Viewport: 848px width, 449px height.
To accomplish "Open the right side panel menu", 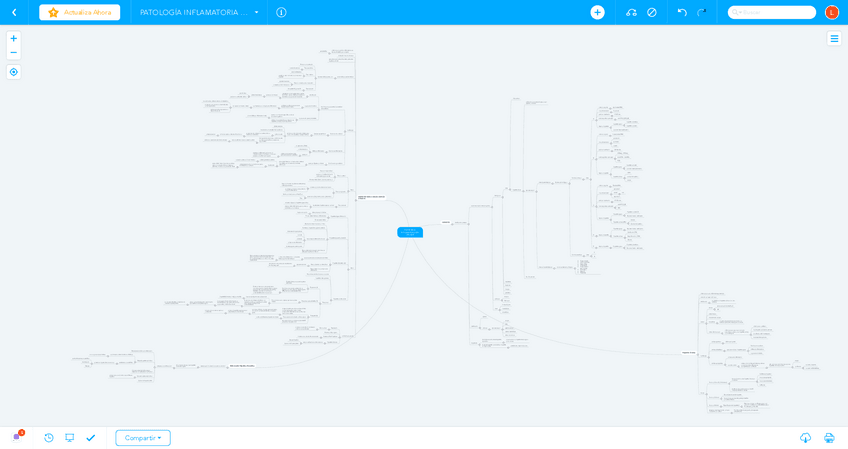I will (834, 38).
